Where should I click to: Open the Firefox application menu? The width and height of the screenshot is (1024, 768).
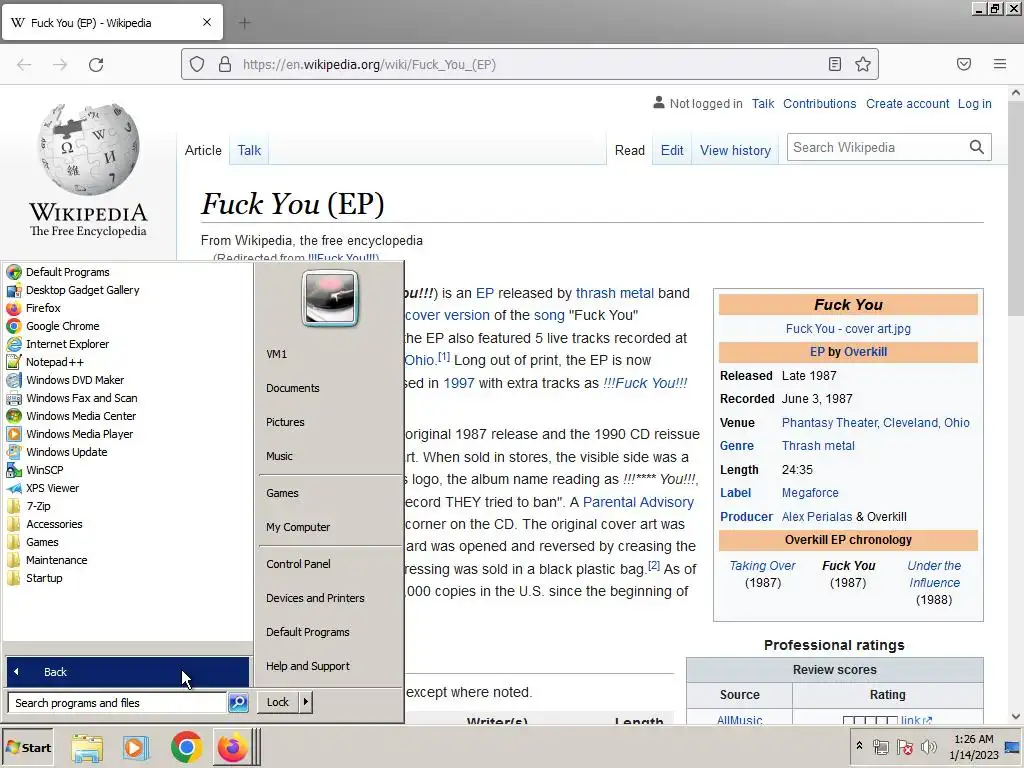(1000, 64)
